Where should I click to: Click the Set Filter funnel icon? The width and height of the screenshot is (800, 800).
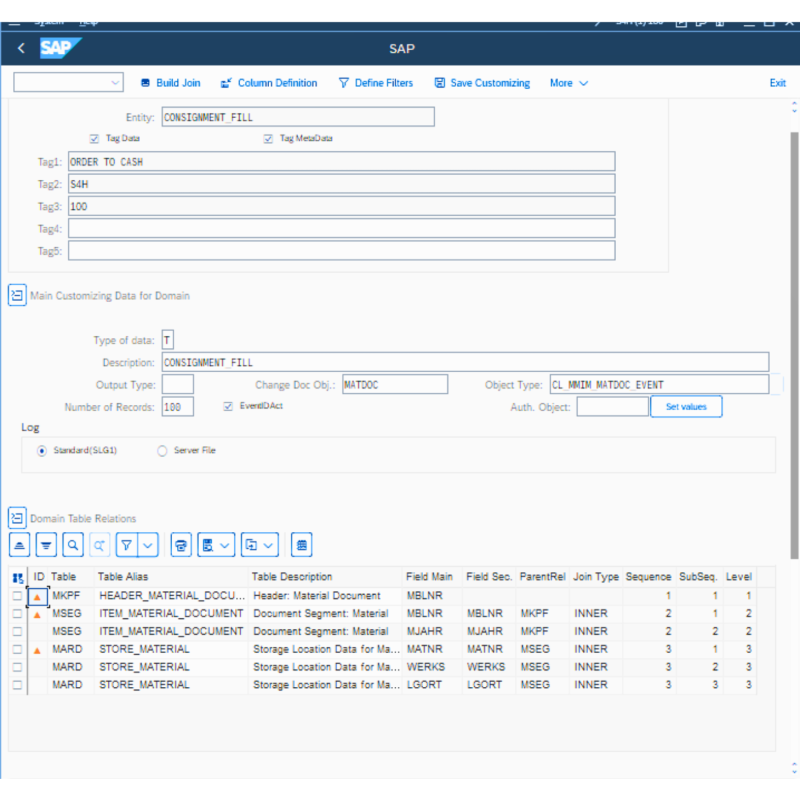pos(127,545)
